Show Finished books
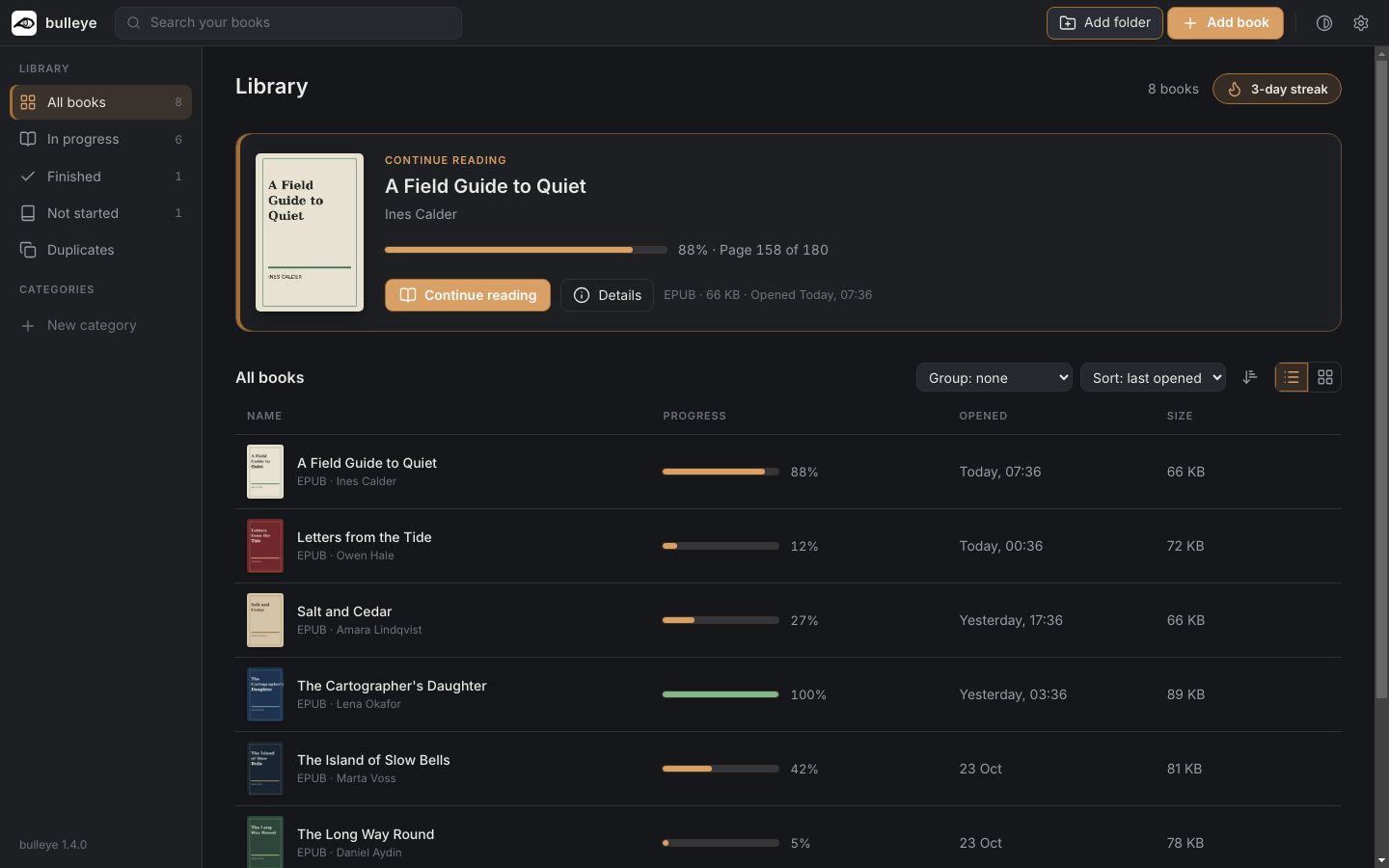The width and height of the screenshot is (1389, 868). [x=100, y=176]
